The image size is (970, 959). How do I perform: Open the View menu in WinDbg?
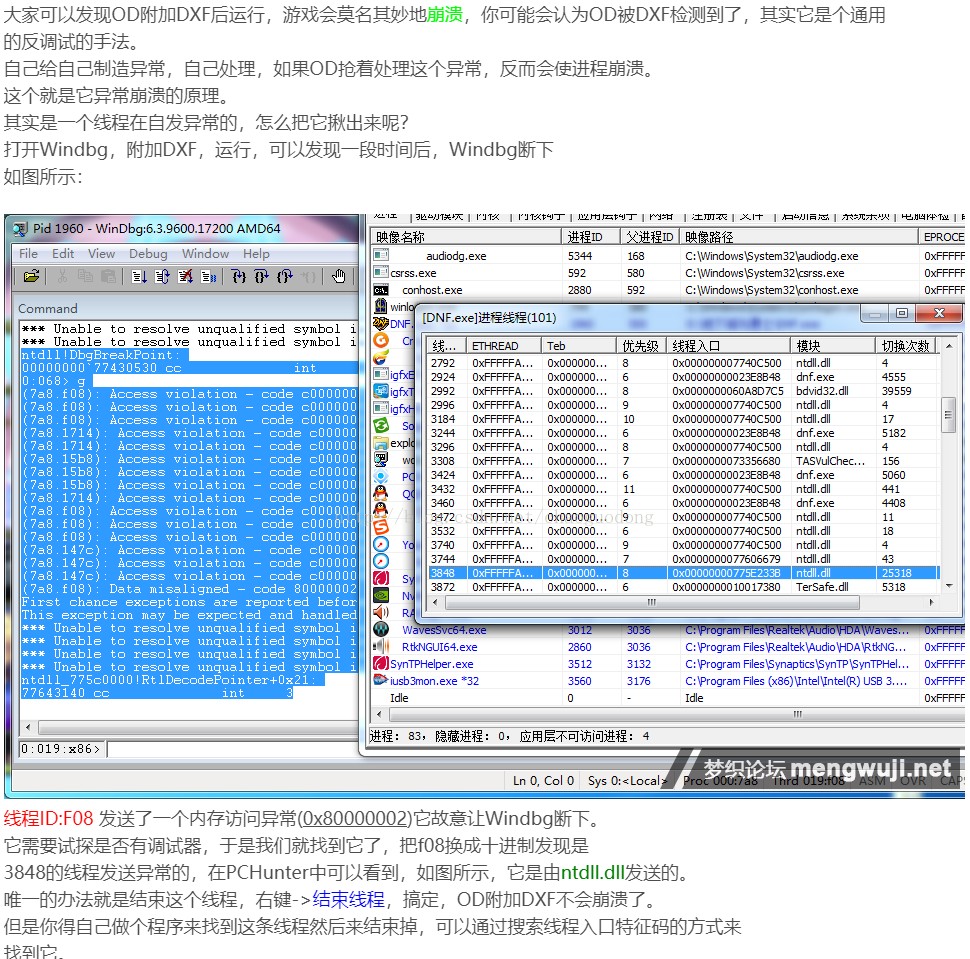pyautogui.click(x=101, y=254)
